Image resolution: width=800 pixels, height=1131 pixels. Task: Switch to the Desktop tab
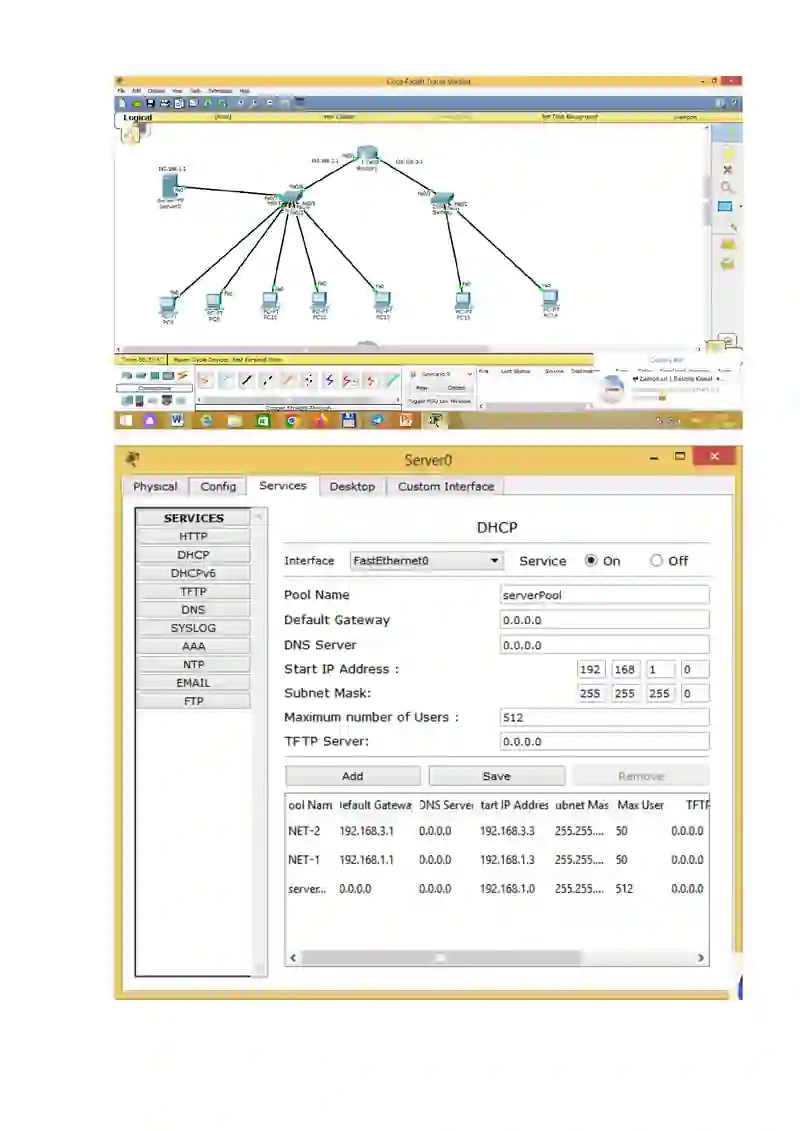tap(352, 487)
